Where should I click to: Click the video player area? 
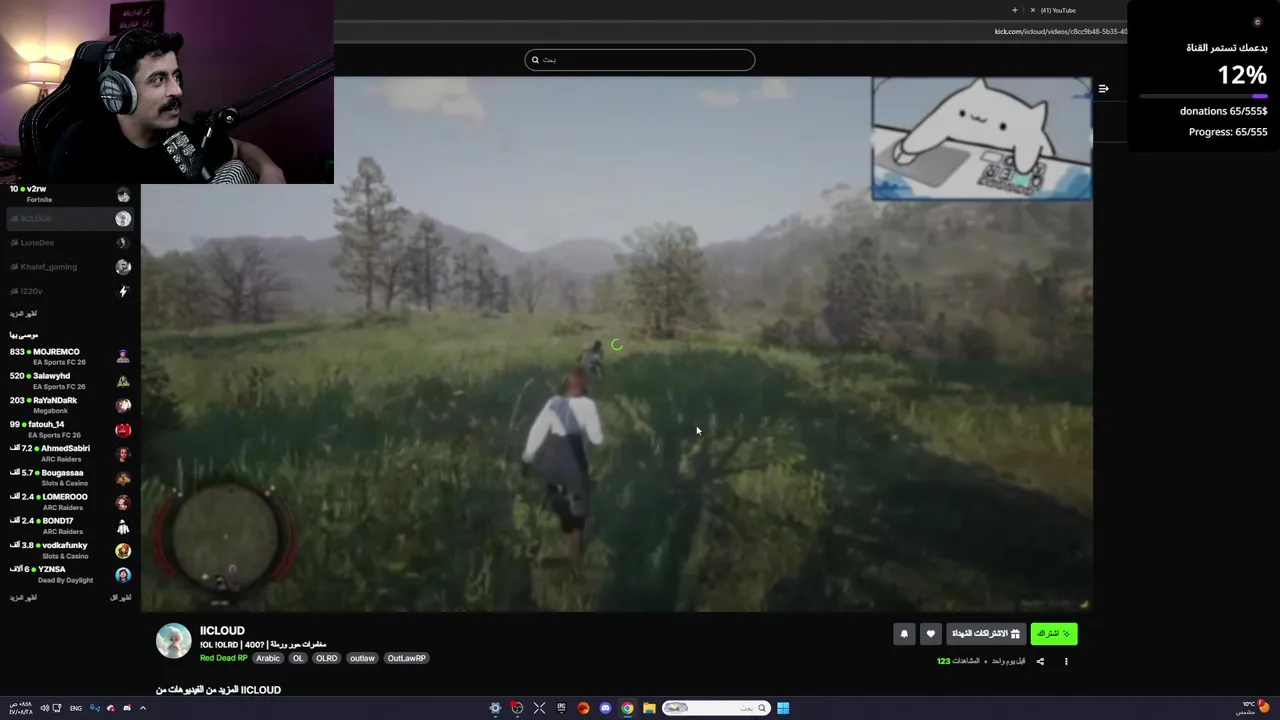(x=616, y=343)
